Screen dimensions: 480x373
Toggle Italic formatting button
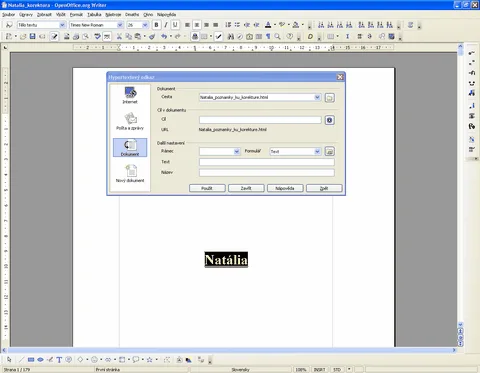tap(166, 25)
